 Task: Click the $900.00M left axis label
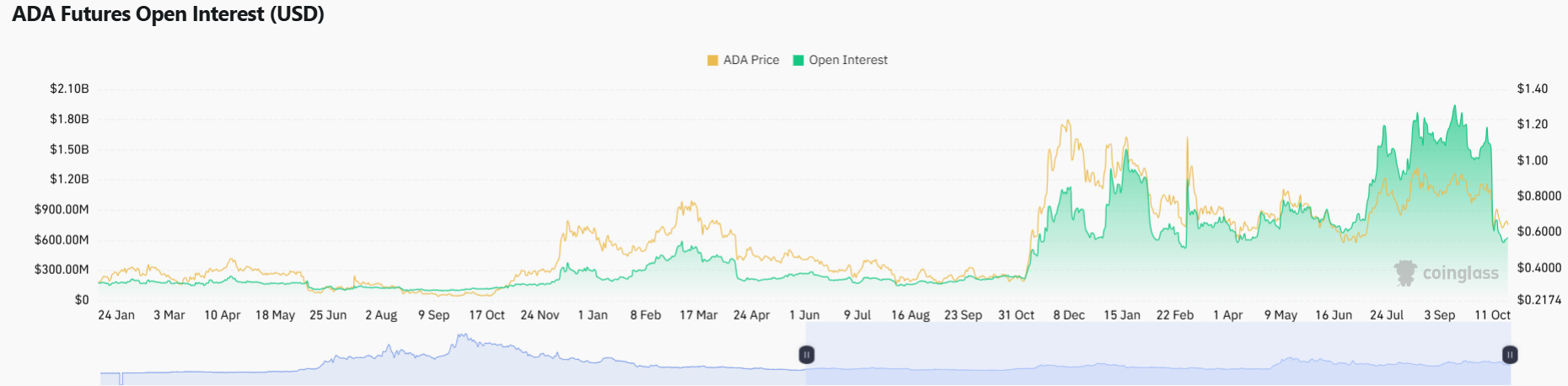(x=62, y=209)
